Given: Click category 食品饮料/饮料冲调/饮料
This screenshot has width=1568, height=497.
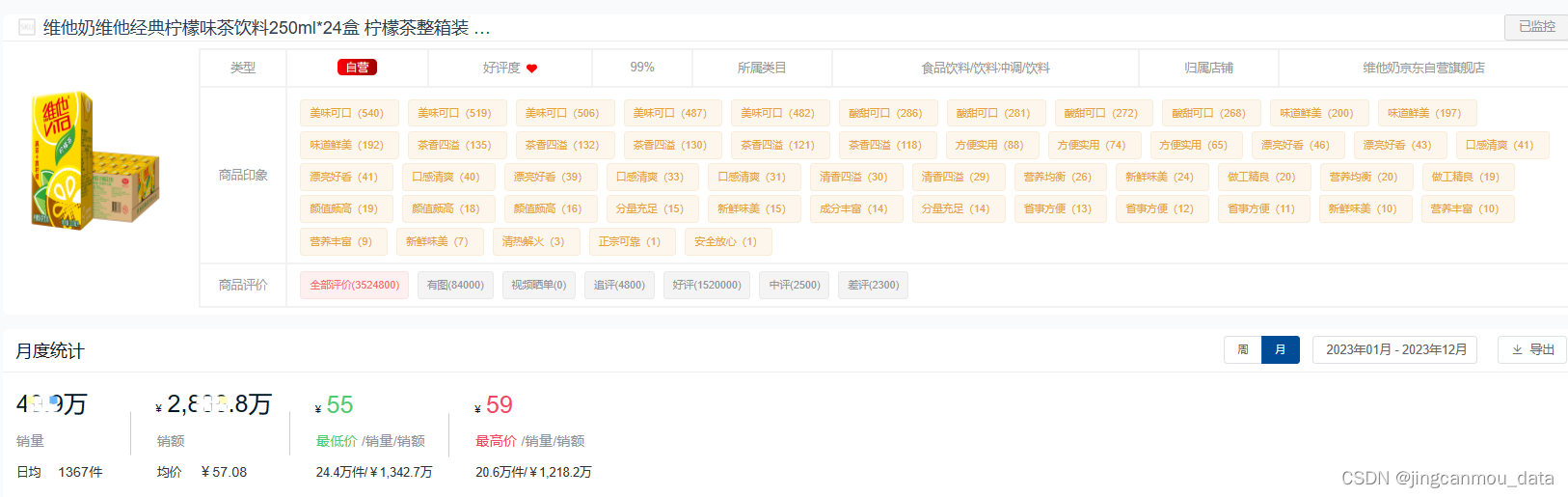Looking at the screenshot, I should [986, 68].
